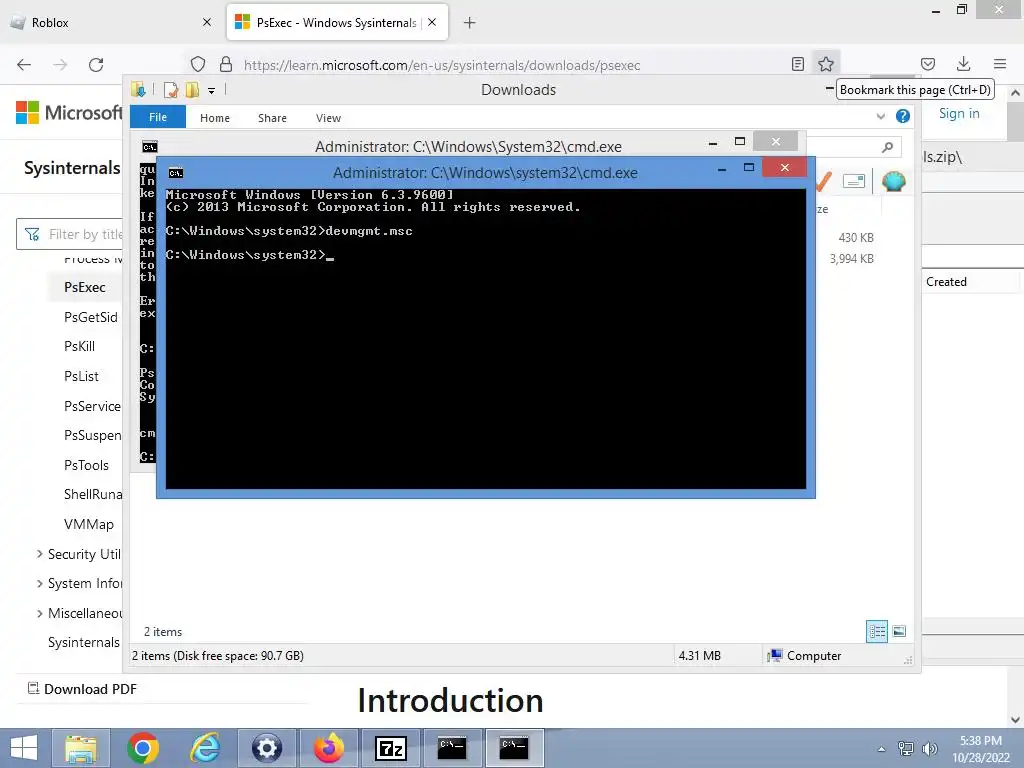Open Sysinternals heading link
1024x768 pixels.
(72, 168)
